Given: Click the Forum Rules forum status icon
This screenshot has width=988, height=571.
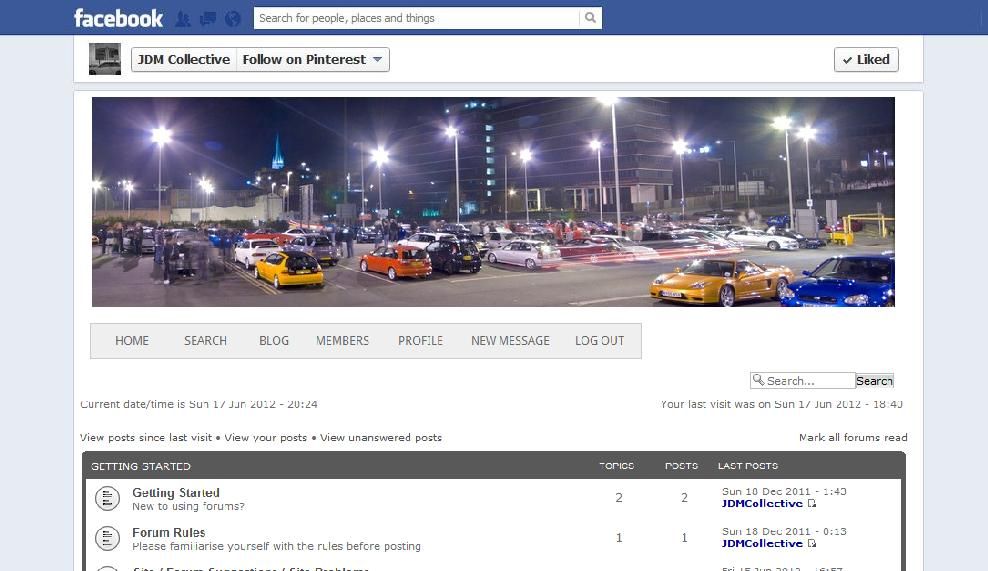Looking at the screenshot, I should point(107,538).
